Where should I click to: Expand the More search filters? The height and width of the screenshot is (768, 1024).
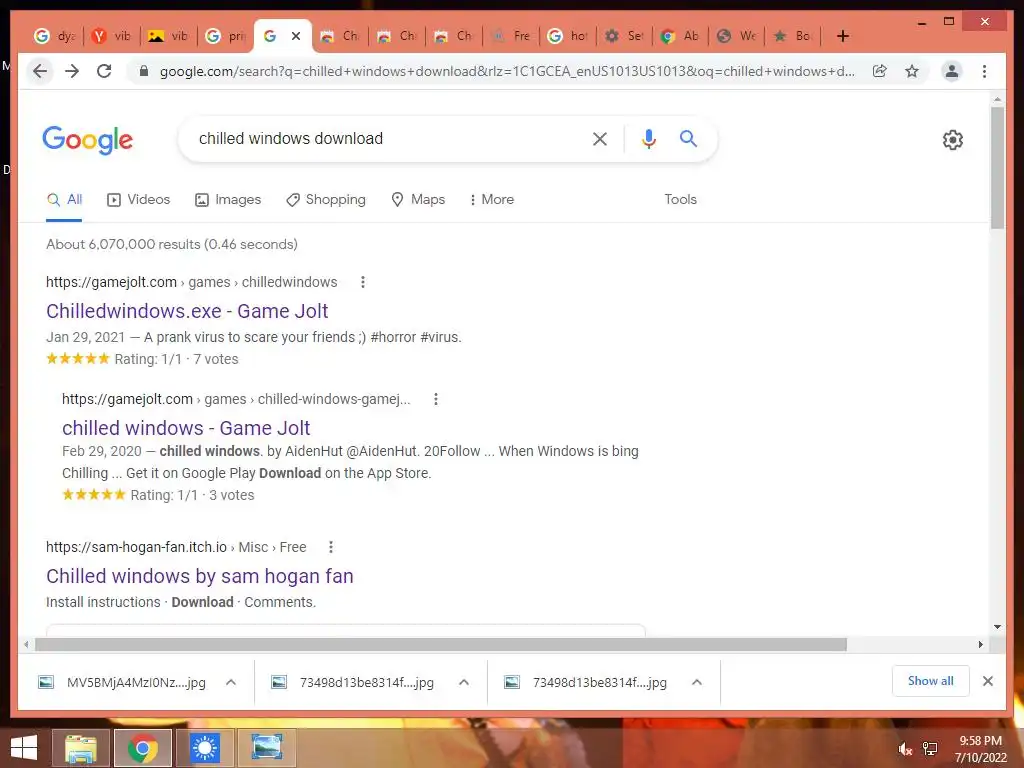(x=491, y=199)
